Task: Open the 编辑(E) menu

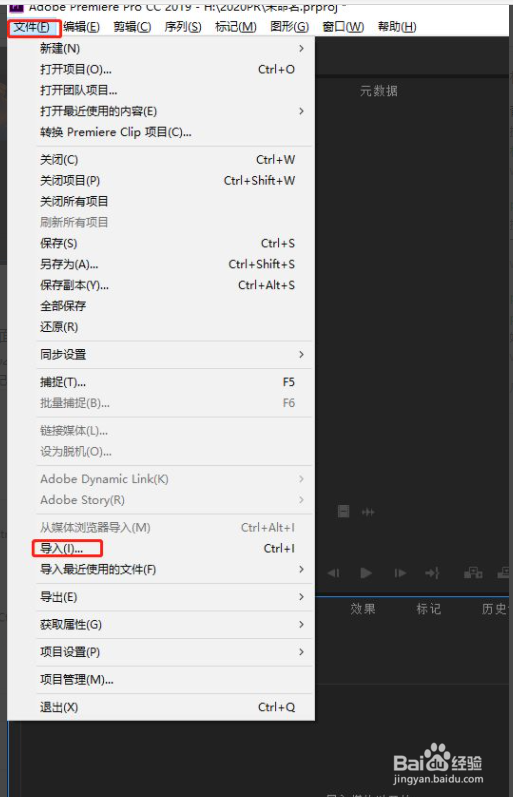Action: (81, 26)
